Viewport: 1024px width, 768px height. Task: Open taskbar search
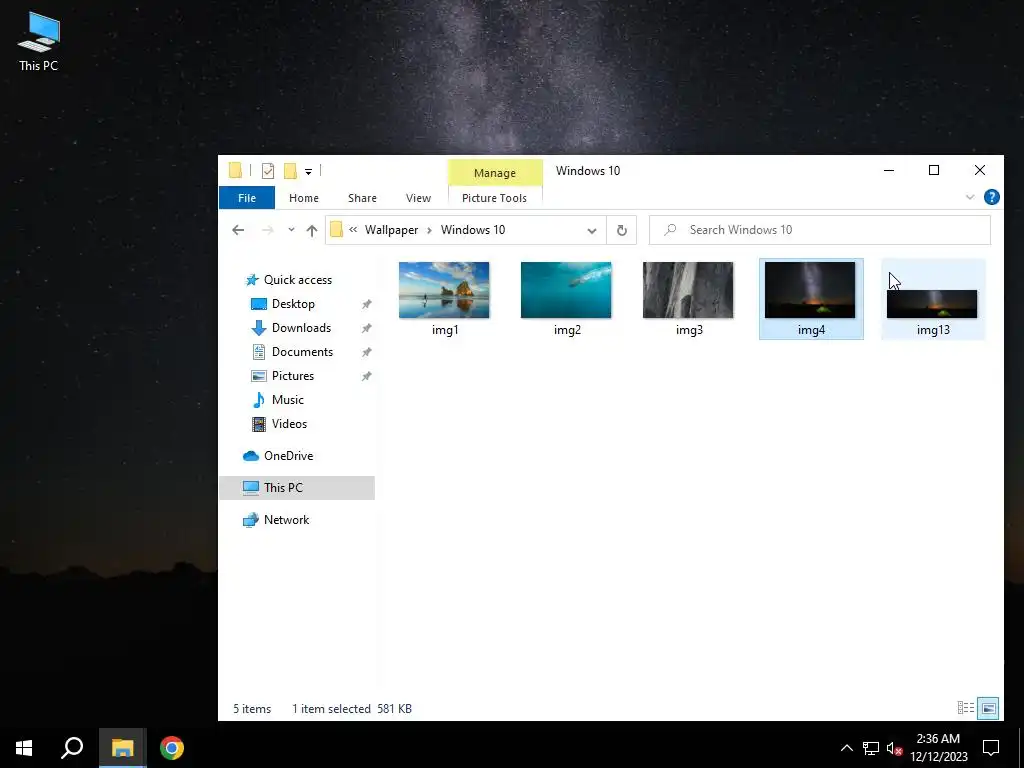72,748
